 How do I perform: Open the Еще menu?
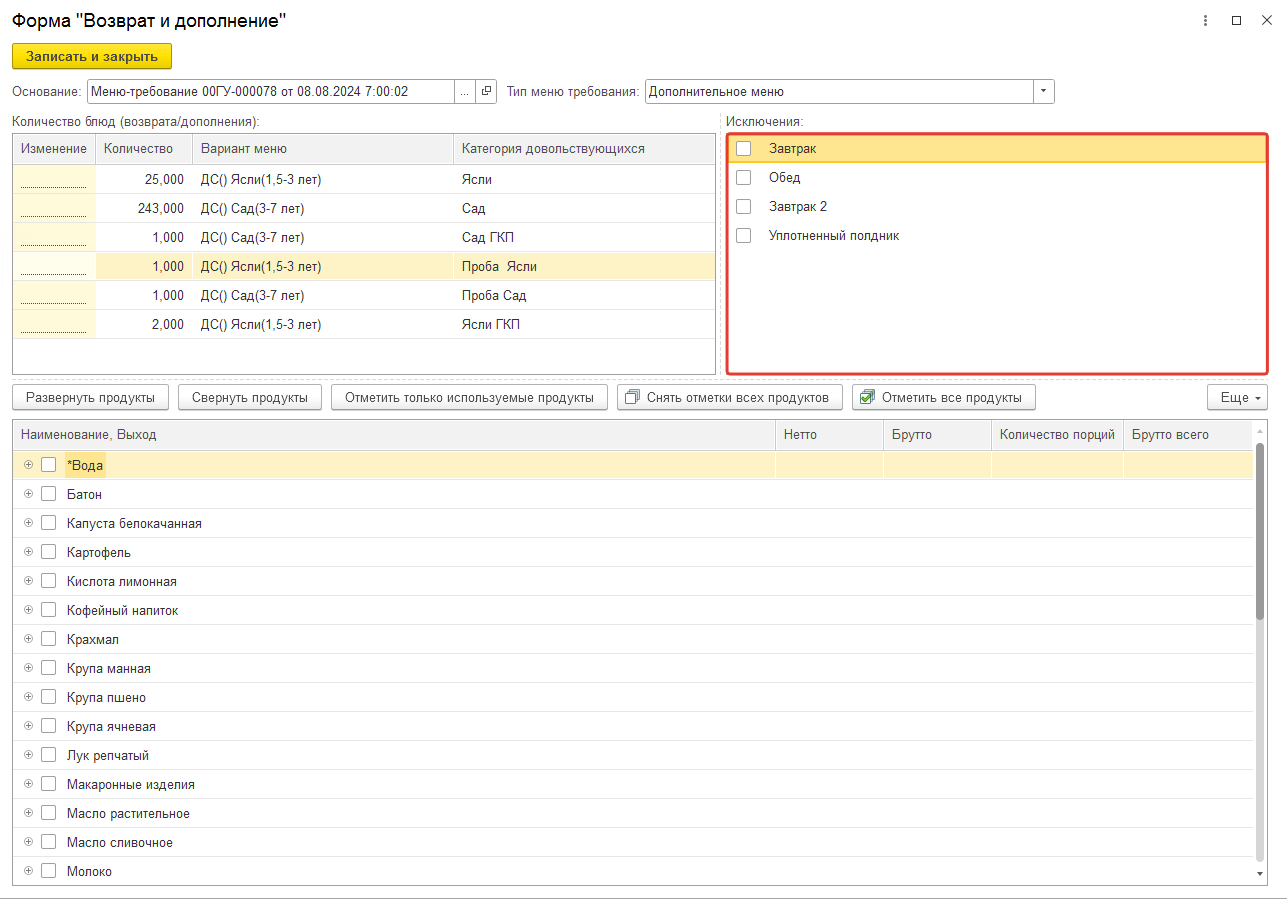1237,398
